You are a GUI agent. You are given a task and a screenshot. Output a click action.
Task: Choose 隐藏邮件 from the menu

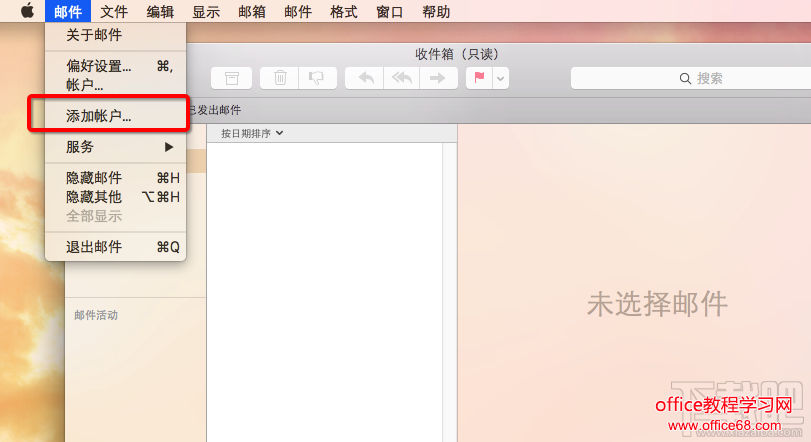point(115,178)
